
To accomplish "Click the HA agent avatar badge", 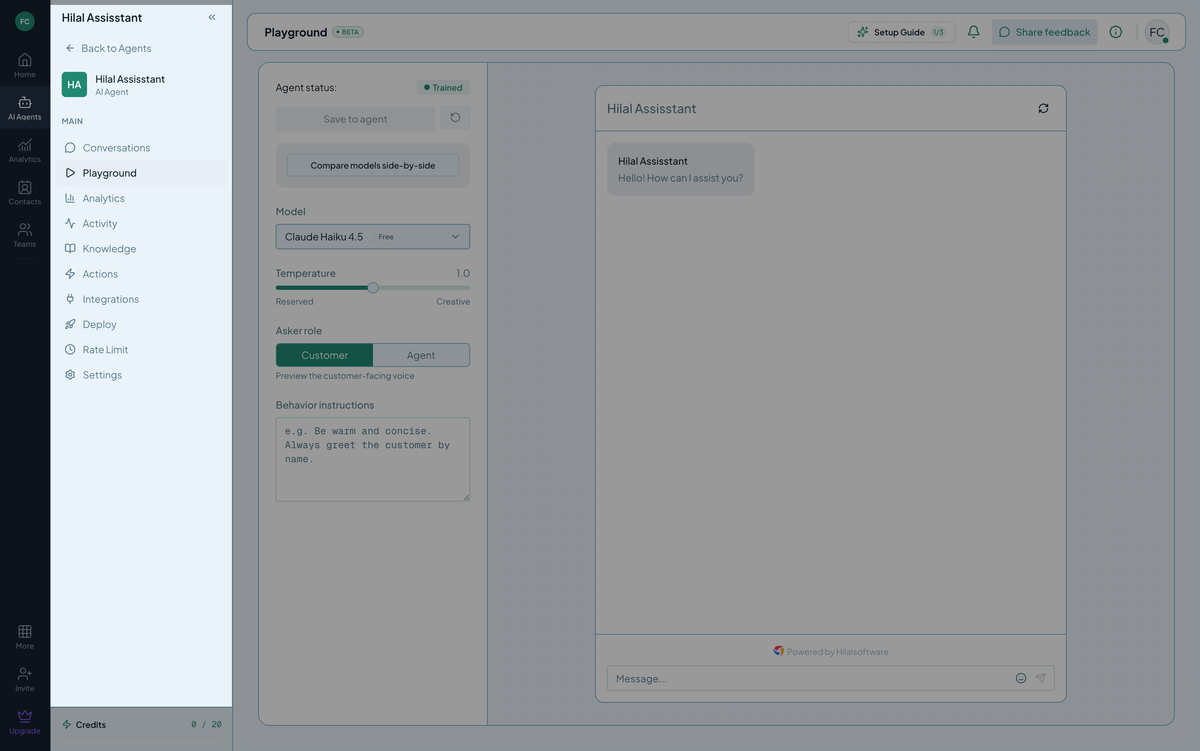I will coord(74,84).
